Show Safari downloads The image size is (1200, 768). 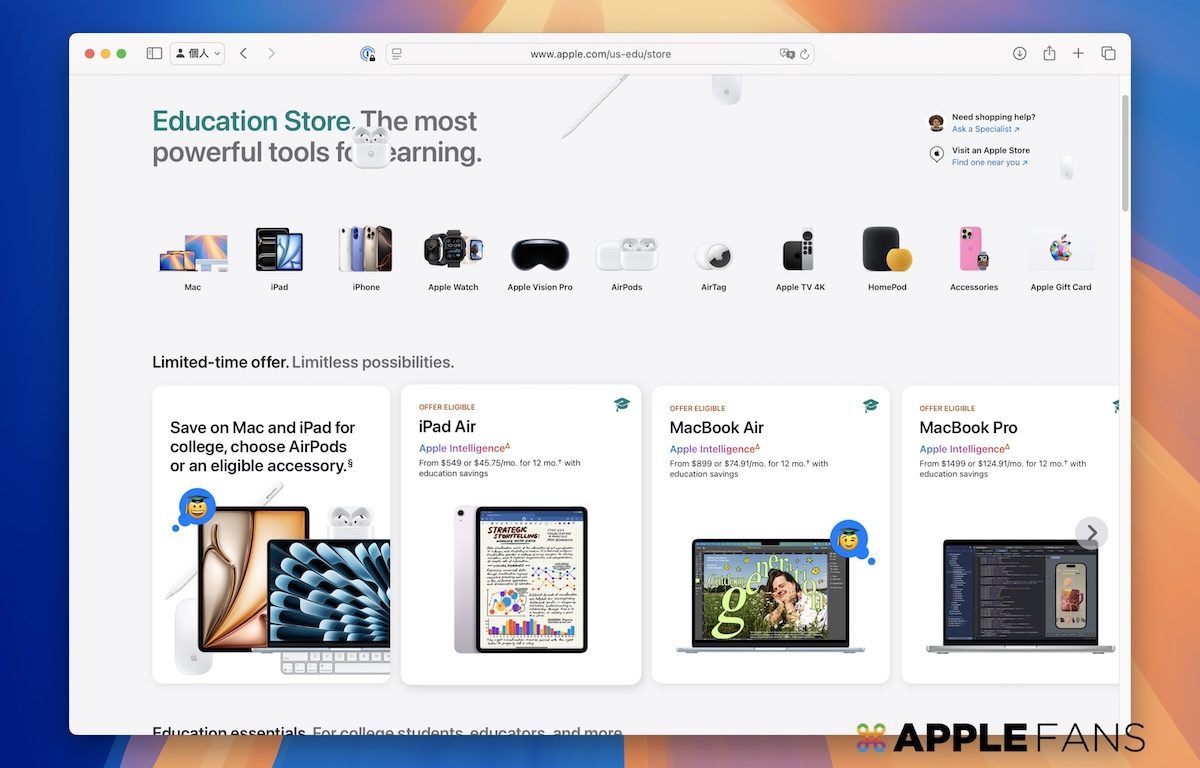click(x=1019, y=54)
